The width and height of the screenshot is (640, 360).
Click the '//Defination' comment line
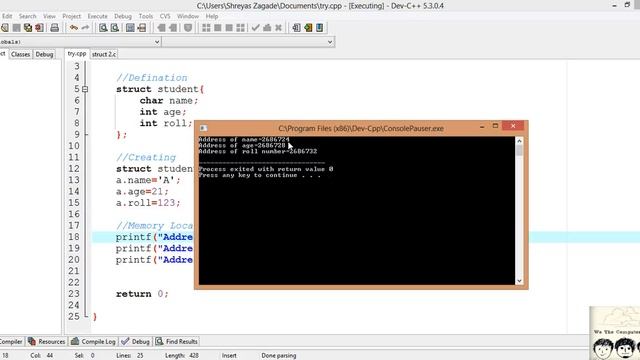pos(151,78)
